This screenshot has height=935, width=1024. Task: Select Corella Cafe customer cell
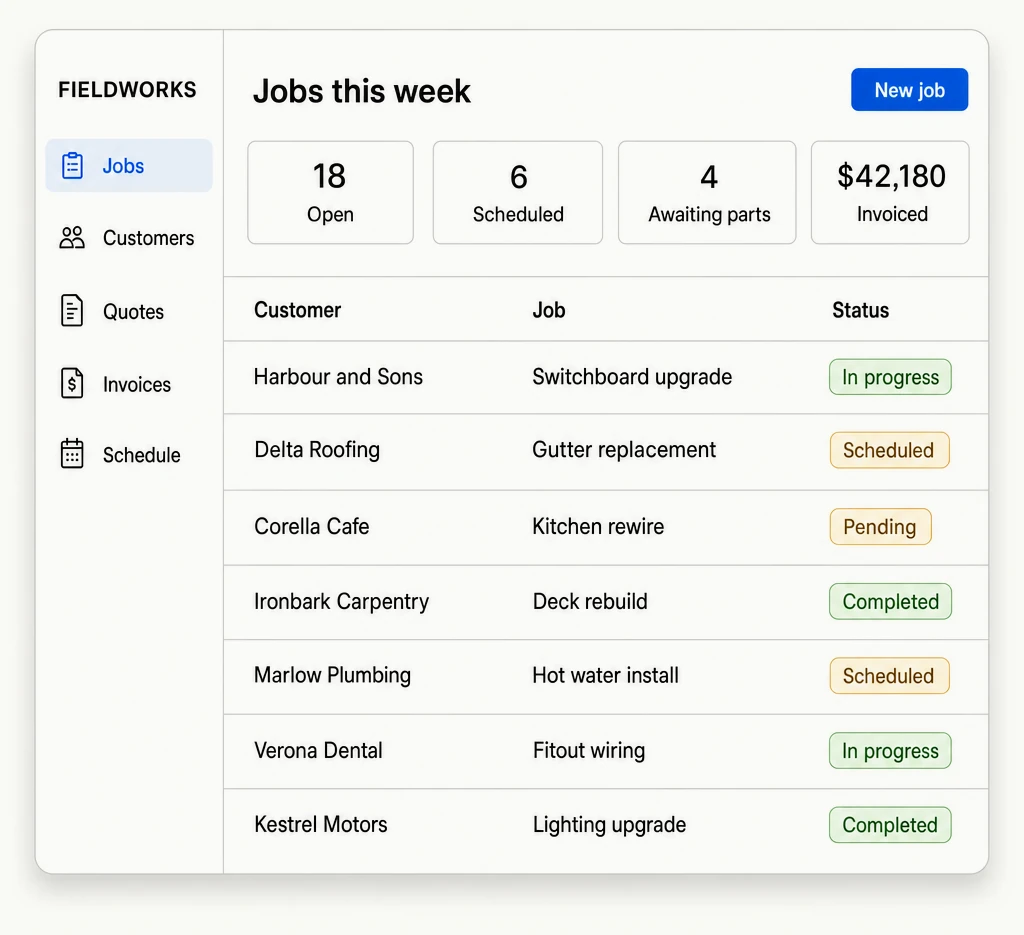312,526
